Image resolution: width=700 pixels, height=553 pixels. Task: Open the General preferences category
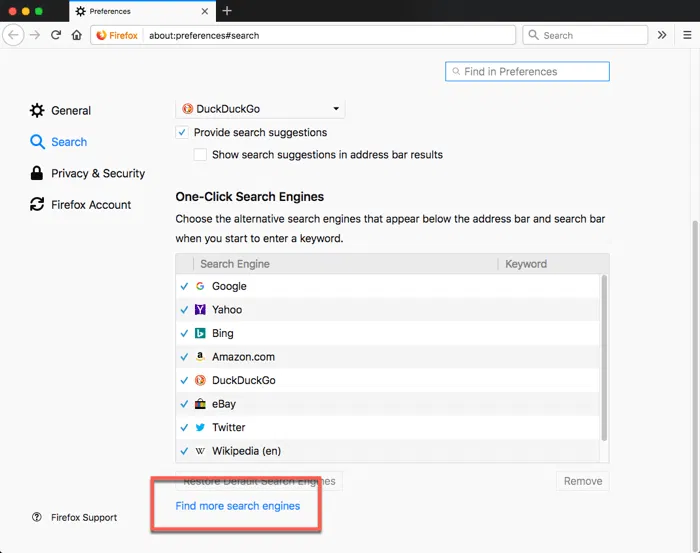(60, 110)
